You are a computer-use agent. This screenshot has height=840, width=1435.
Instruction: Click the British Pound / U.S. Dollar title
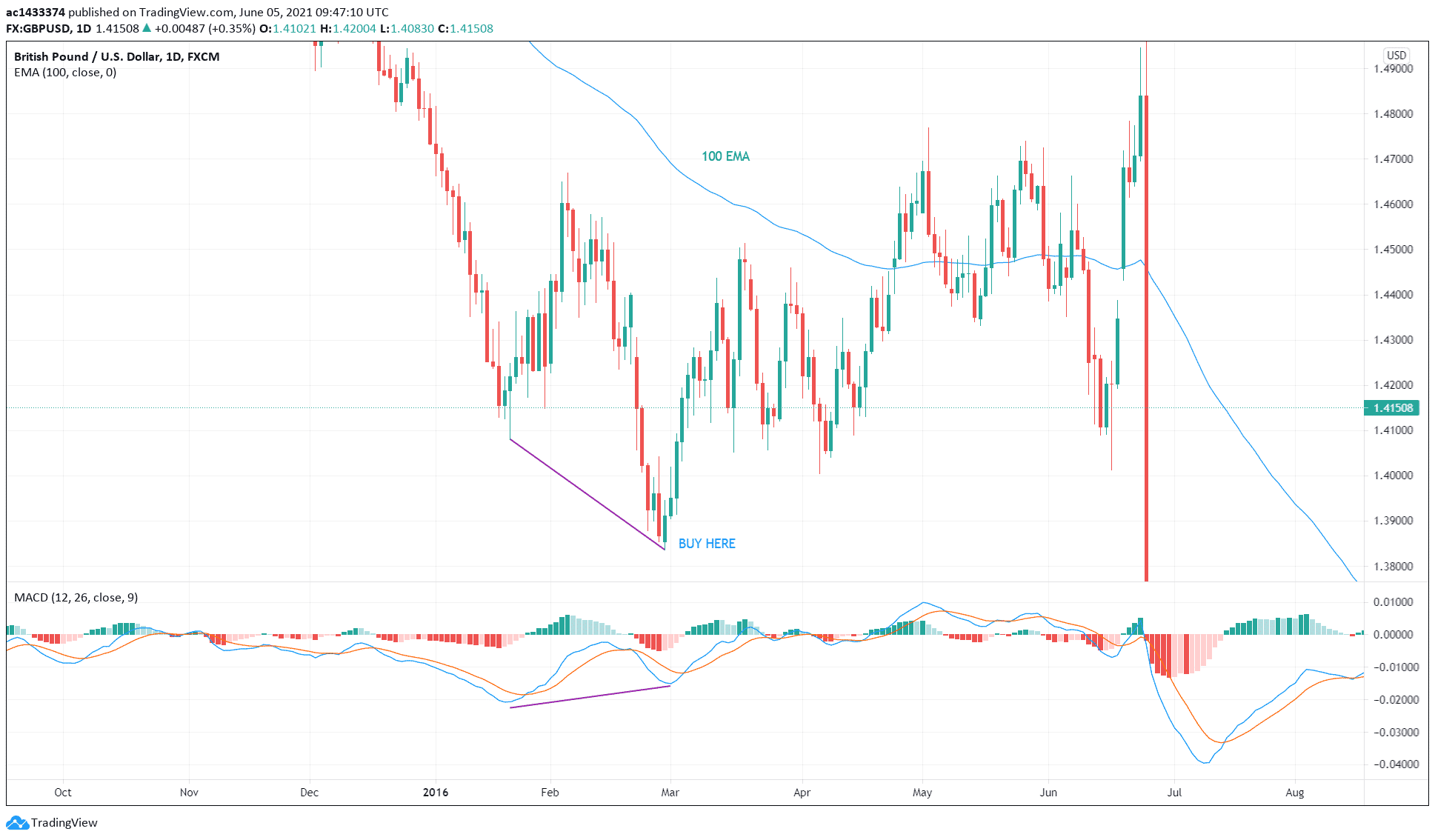[116, 56]
